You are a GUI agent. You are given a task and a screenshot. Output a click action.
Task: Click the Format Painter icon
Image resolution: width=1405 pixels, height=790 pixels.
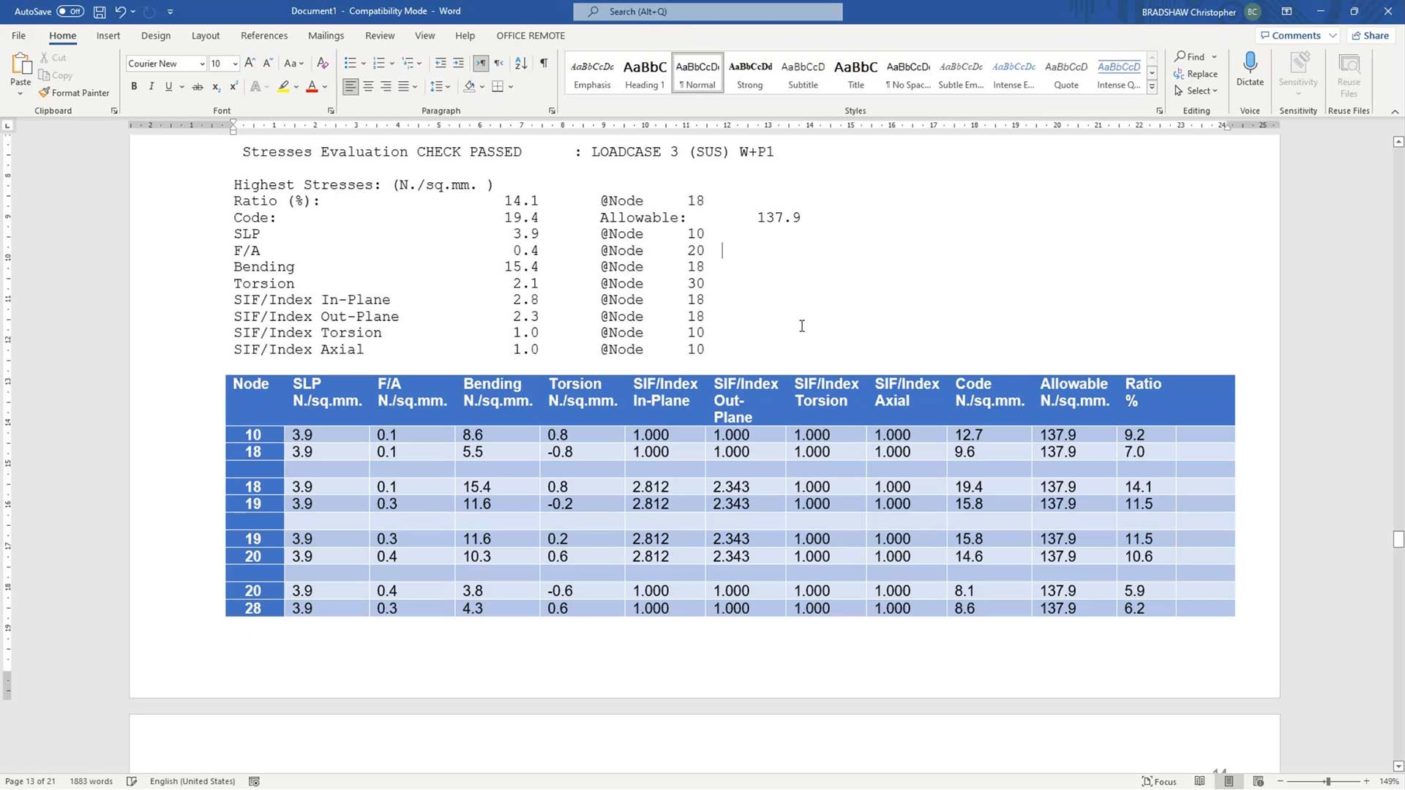pyautogui.click(x=45, y=93)
